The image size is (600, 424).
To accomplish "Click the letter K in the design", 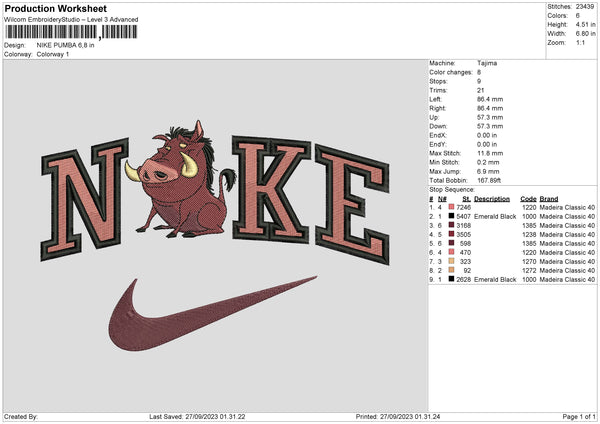I will tap(271, 189).
